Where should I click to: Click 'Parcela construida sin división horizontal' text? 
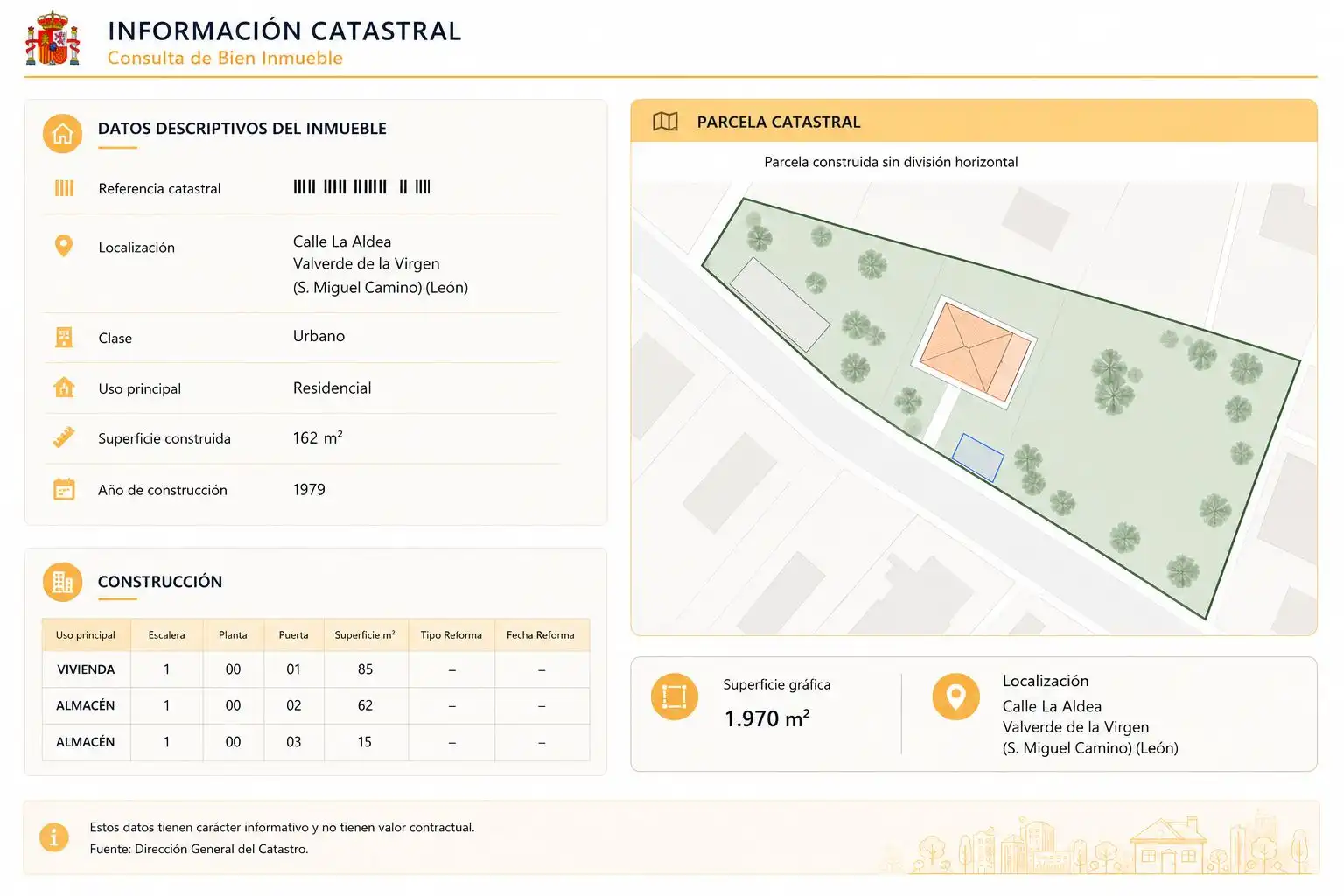click(x=891, y=162)
